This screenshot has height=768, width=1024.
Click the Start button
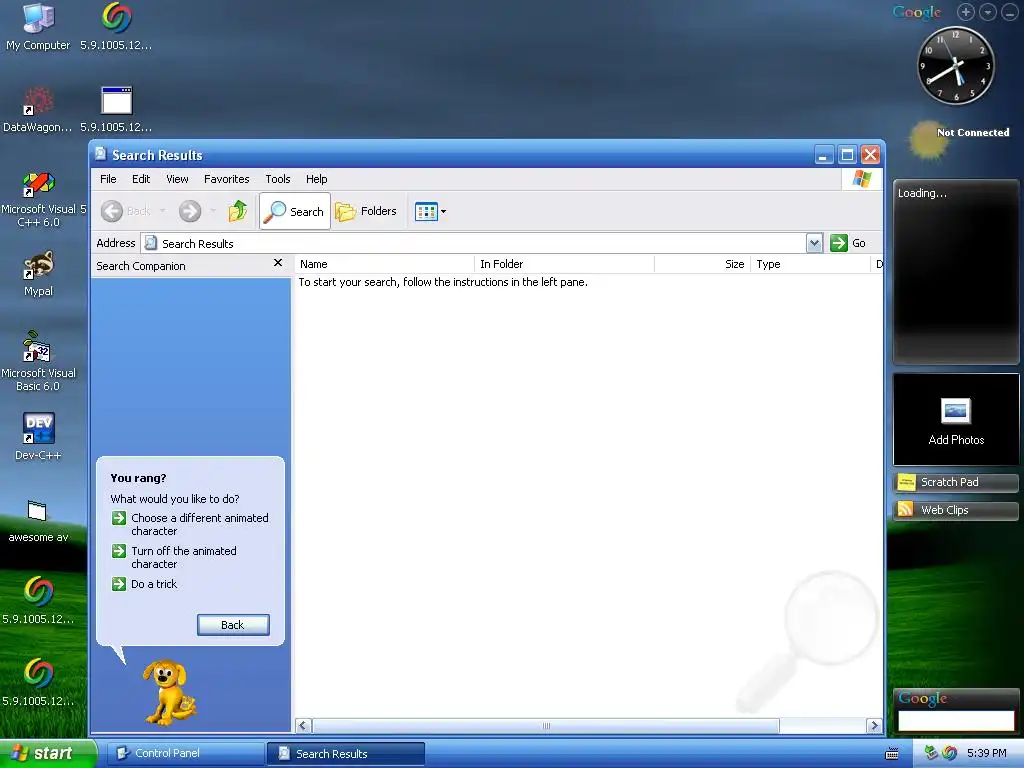pyautogui.click(x=47, y=754)
